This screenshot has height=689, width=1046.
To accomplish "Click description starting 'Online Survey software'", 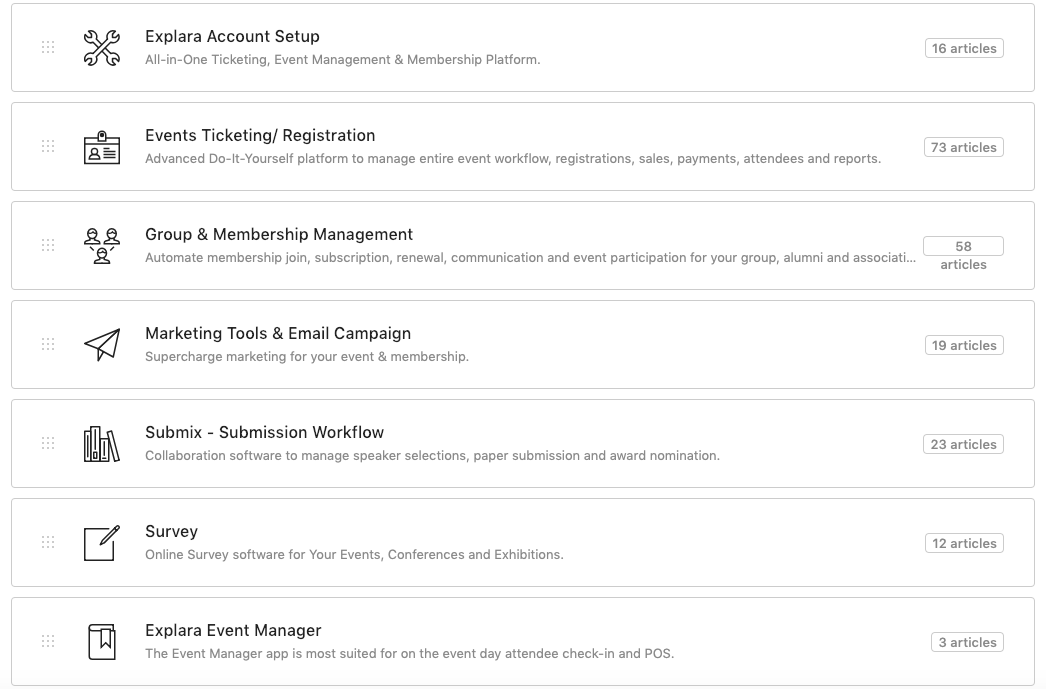I will tap(354, 555).
